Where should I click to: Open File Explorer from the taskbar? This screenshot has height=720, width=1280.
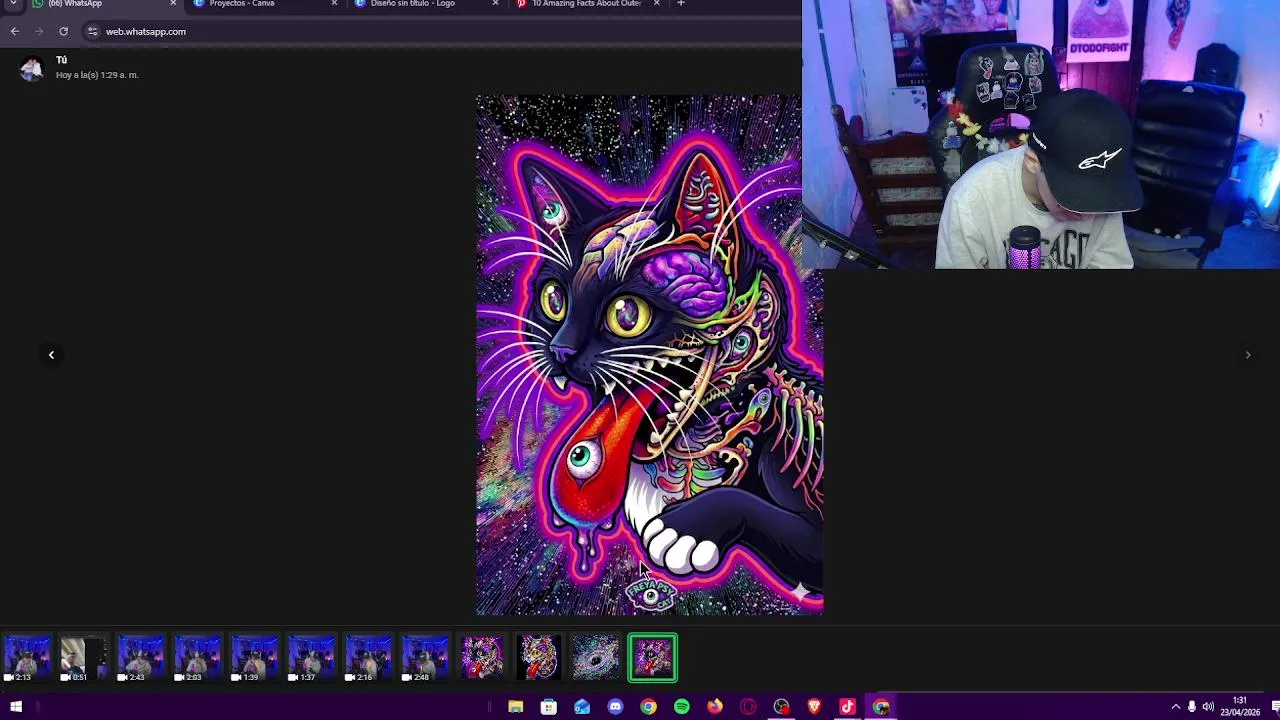515,707
